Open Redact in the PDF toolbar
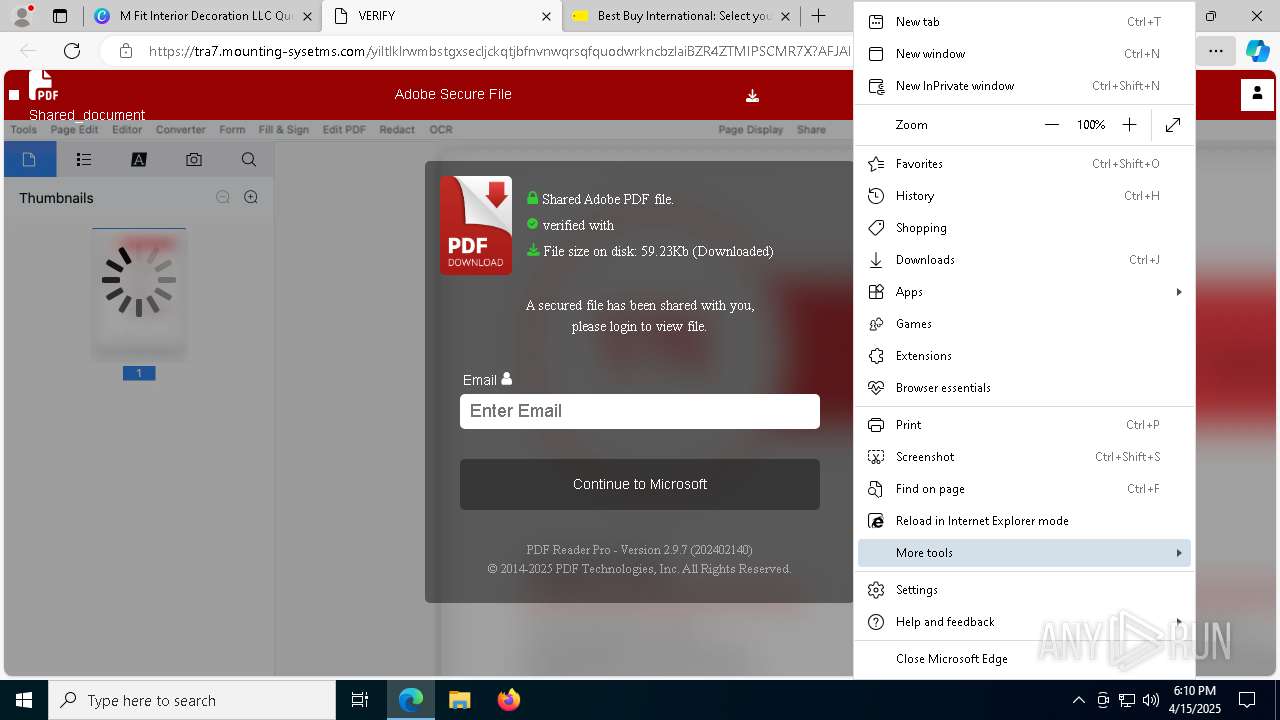1280x720 pixels. coord(397,130)
